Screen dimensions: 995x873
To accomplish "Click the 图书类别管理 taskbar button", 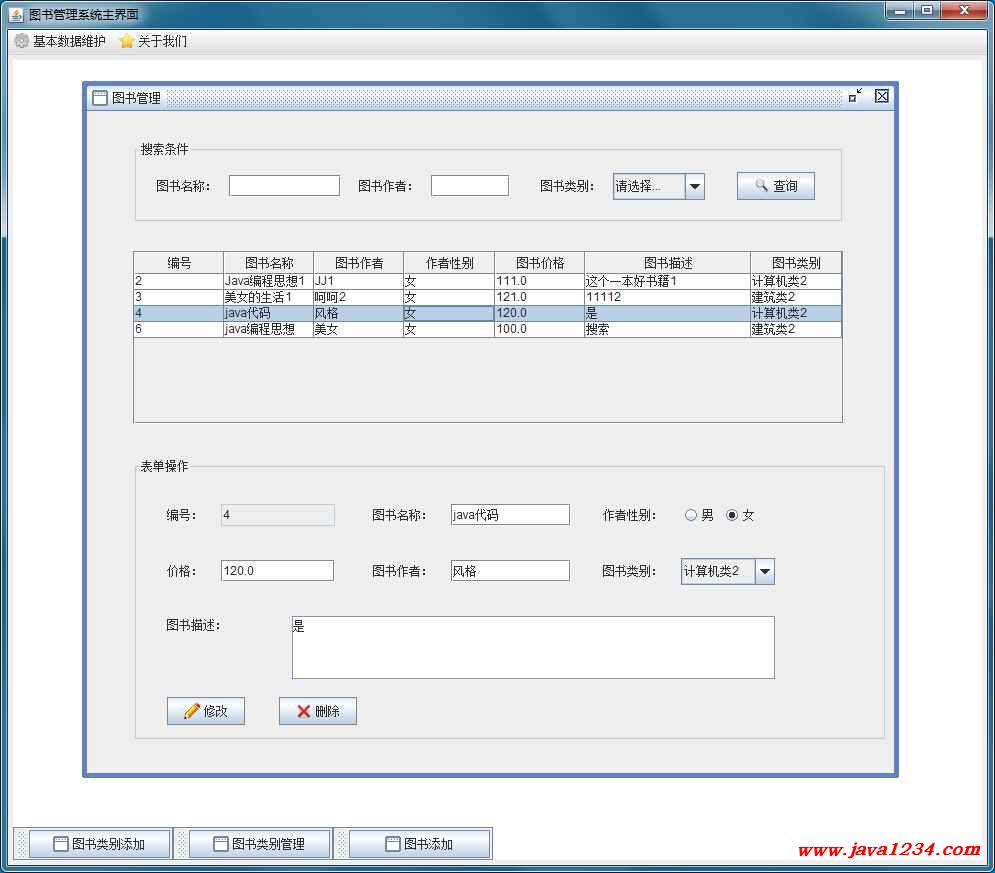I will [260, 844].
